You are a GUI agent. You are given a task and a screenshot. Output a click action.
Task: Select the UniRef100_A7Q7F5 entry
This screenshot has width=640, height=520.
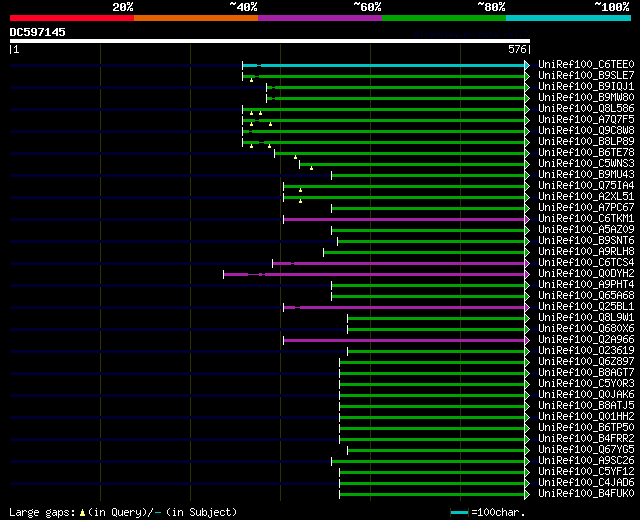click(x=586, y=120)
